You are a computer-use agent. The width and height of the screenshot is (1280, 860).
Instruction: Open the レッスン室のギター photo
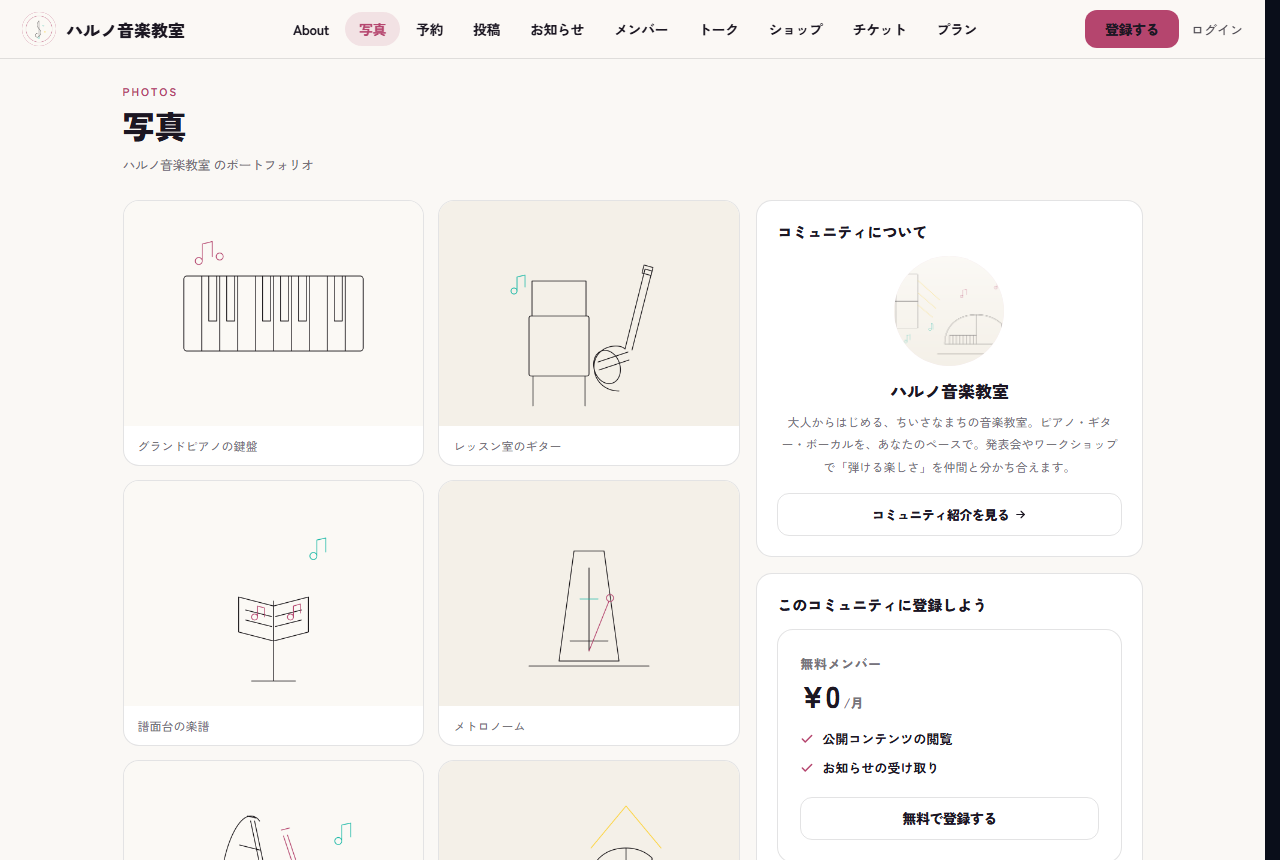pyautogui.click(x=589, y=314)
